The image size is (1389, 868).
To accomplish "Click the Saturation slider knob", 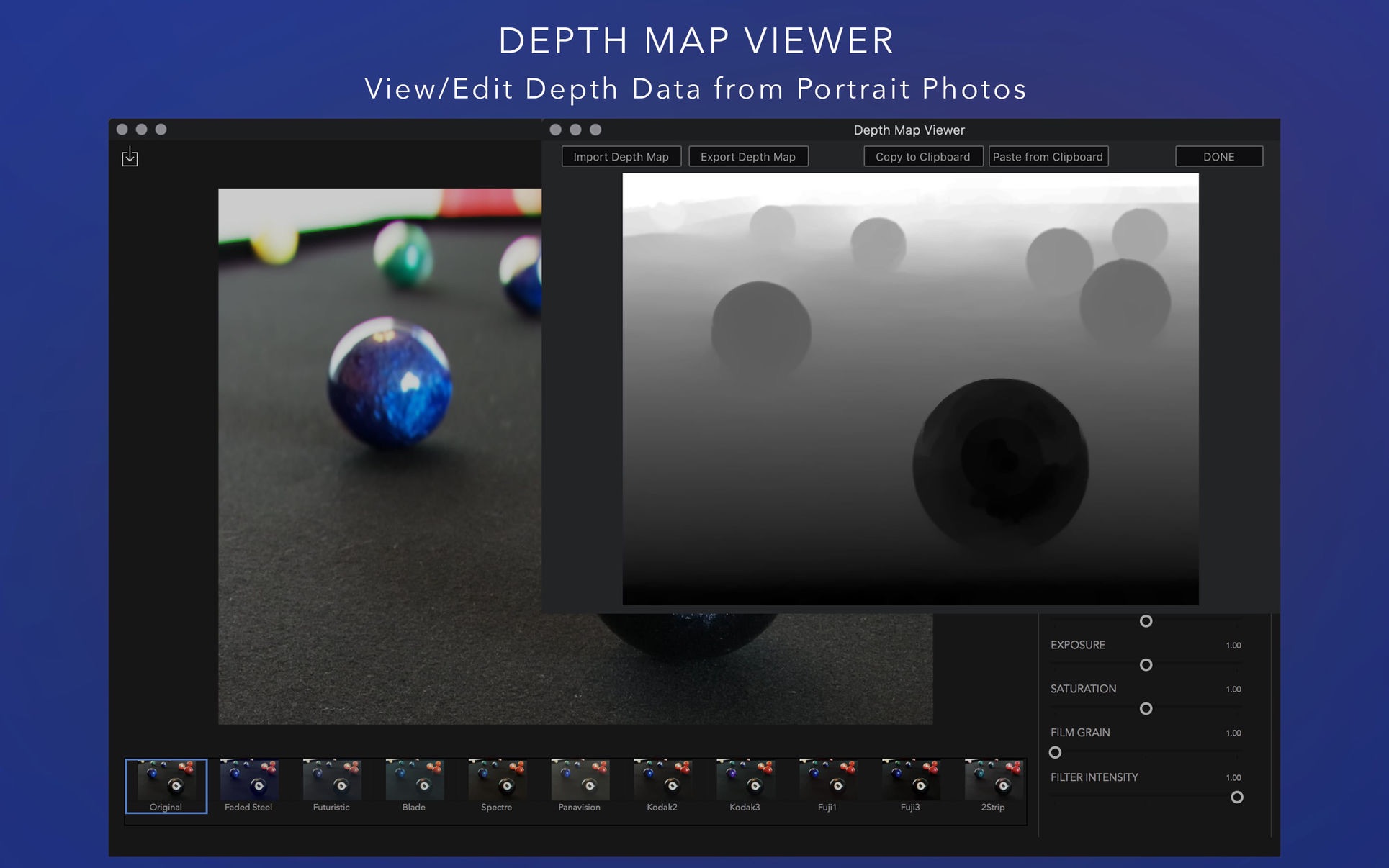I will click(1146, 709).
